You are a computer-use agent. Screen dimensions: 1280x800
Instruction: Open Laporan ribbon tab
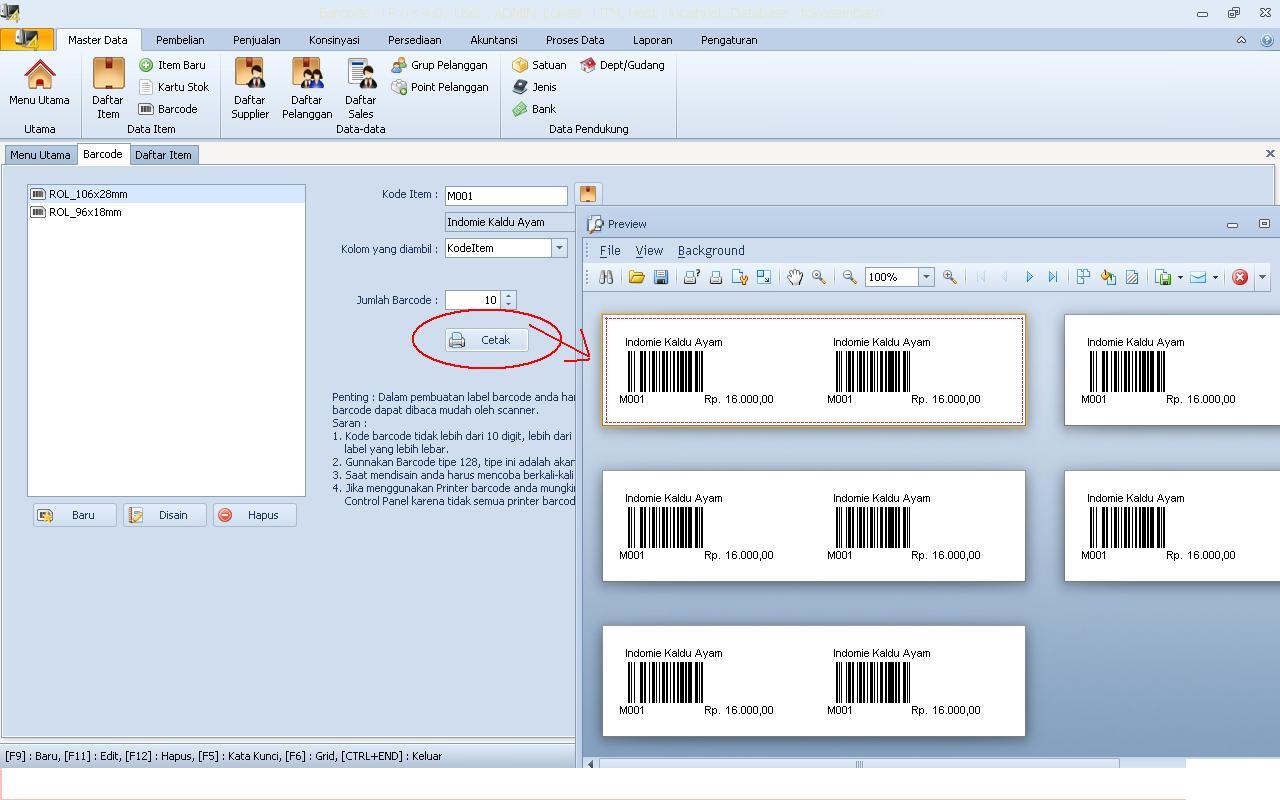pyautogui.click(x=653, y=40)
